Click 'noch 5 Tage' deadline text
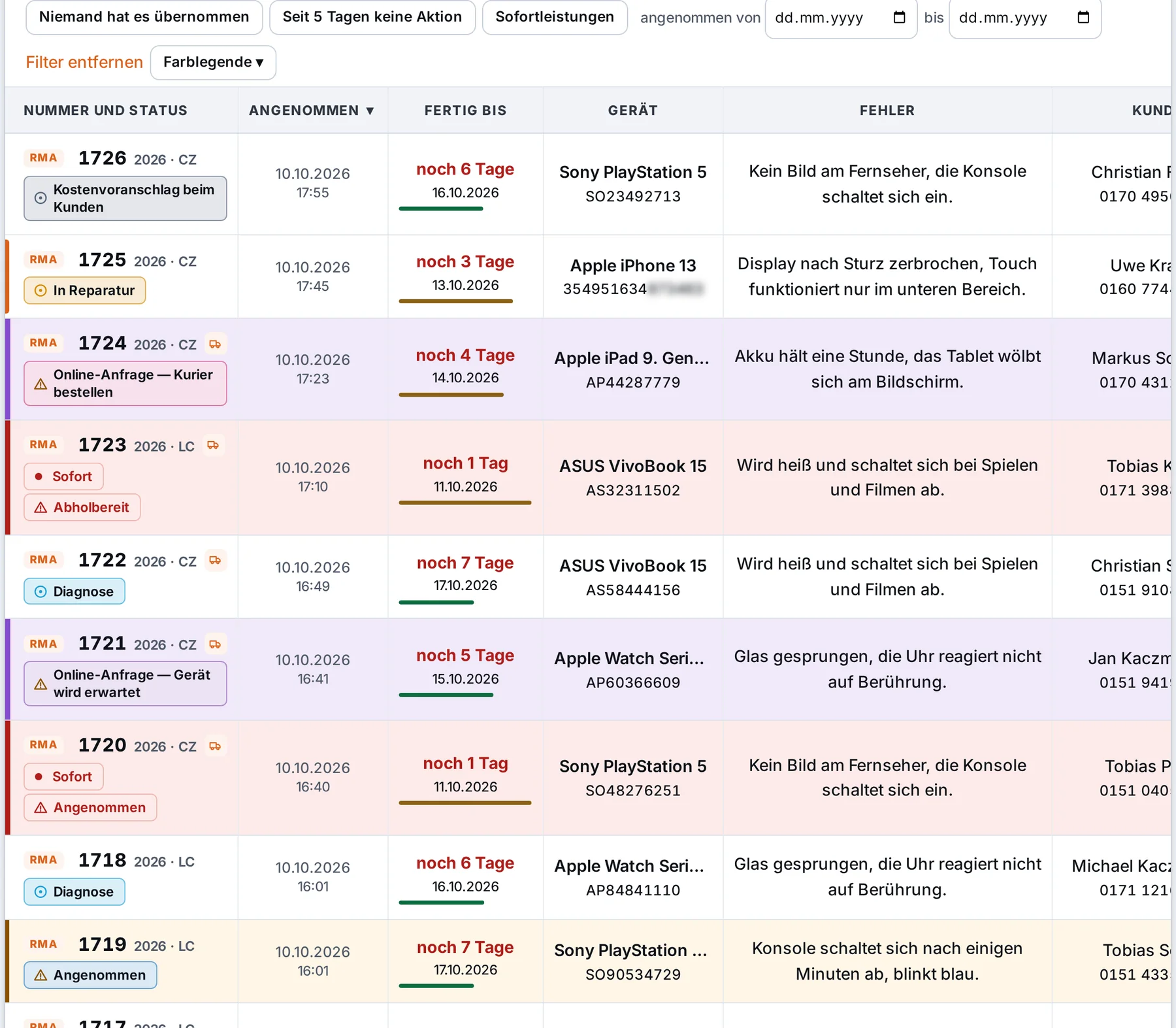 [x=465, y=656]
